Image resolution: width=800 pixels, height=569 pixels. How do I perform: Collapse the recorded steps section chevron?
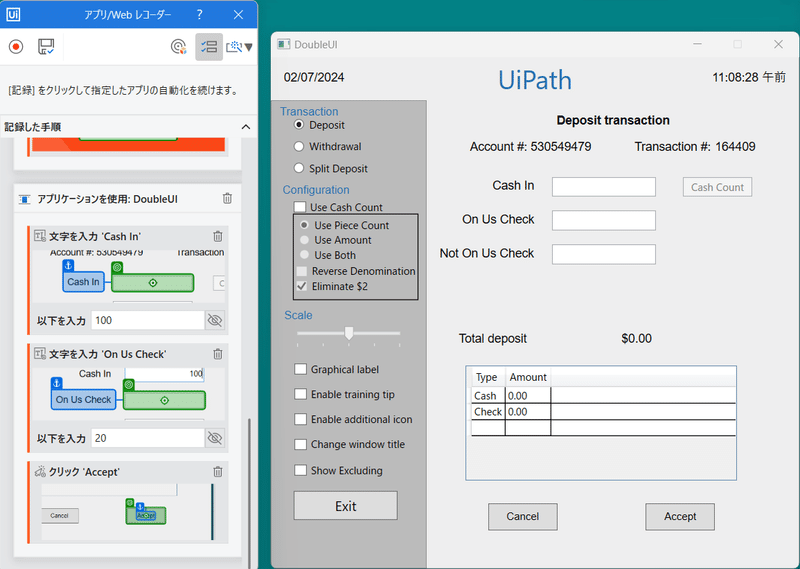tap(246, 127)
